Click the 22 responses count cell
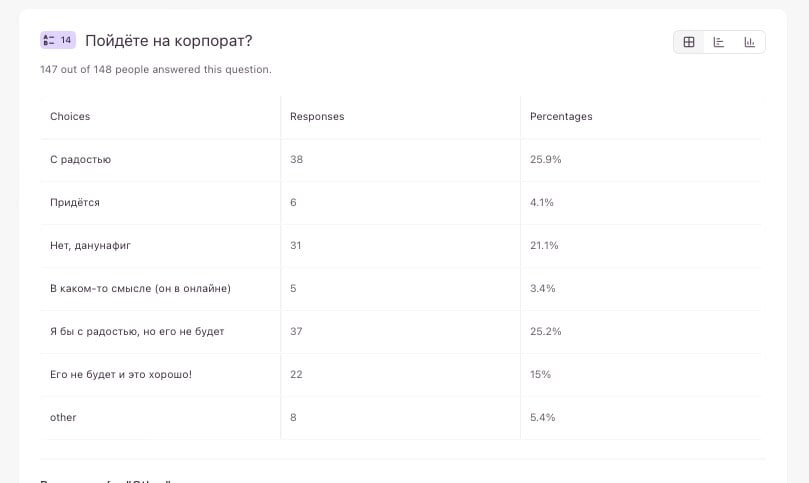809x483 pixels. tap(296, 375)
